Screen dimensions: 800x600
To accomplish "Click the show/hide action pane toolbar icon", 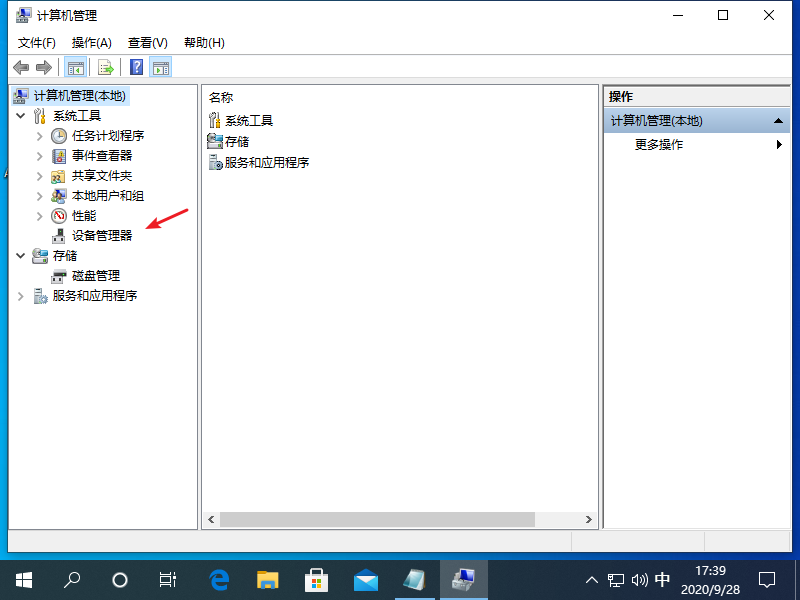I will (x=162, y=67).
